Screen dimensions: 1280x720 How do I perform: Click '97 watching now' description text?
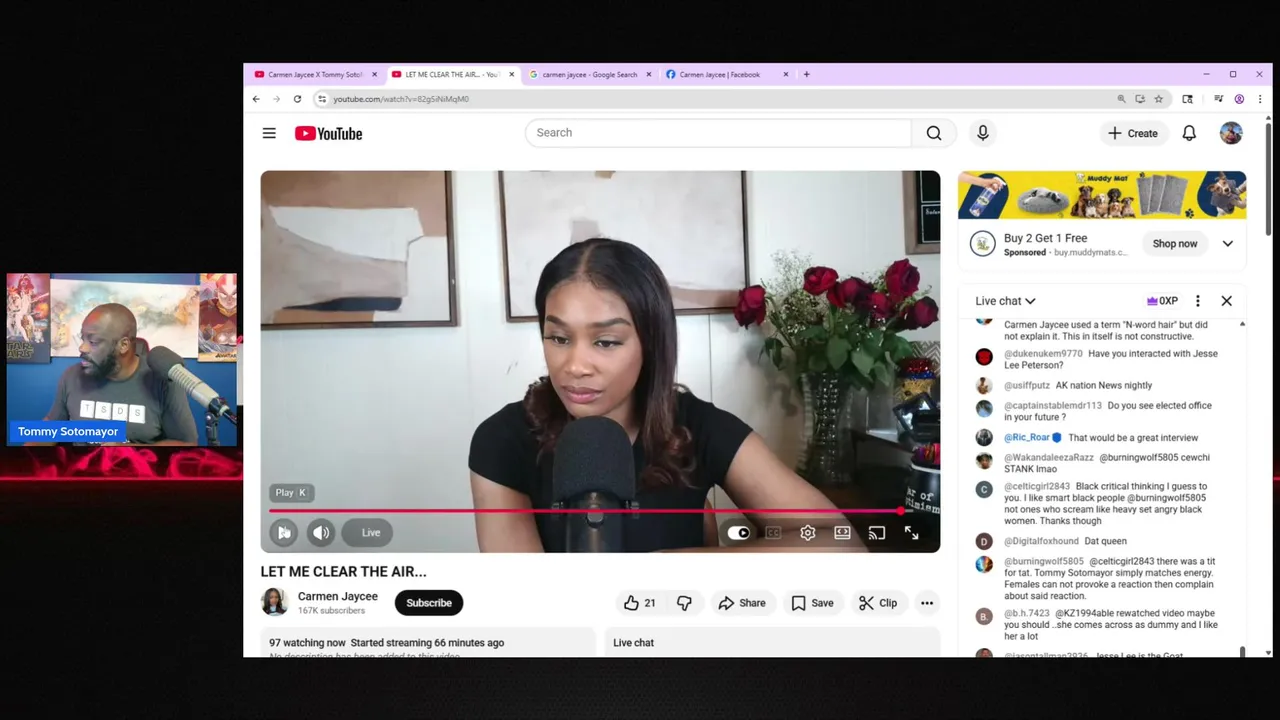pos(307,643)
